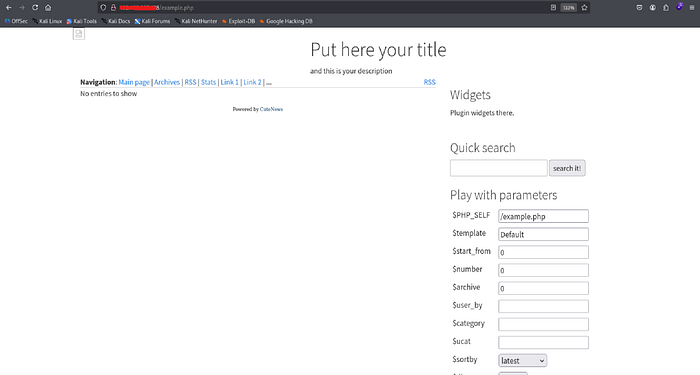700x375 pixels.
Task: Click the empty $user_by input field
Action: (x=543, y=306)
